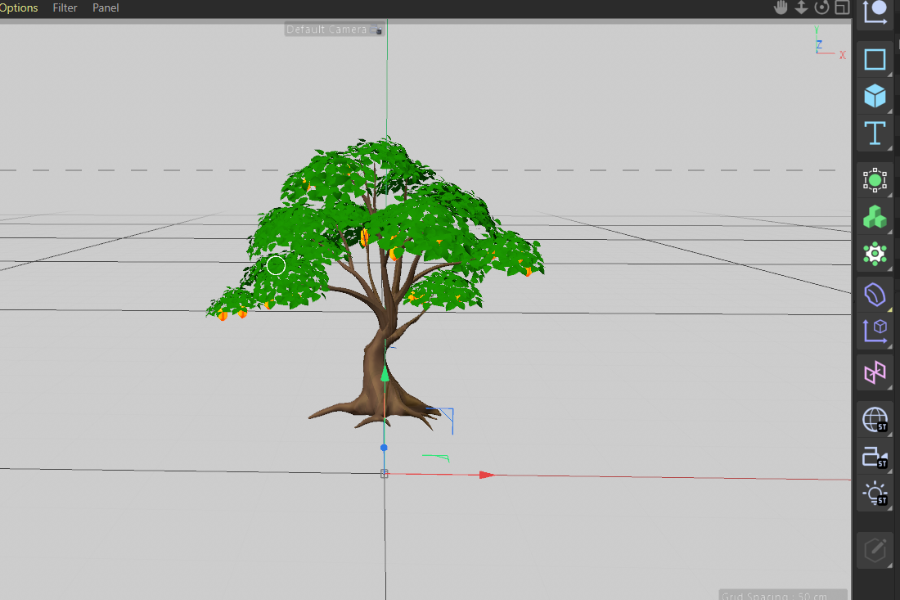Open the Options viewport menu

[19, 8]
